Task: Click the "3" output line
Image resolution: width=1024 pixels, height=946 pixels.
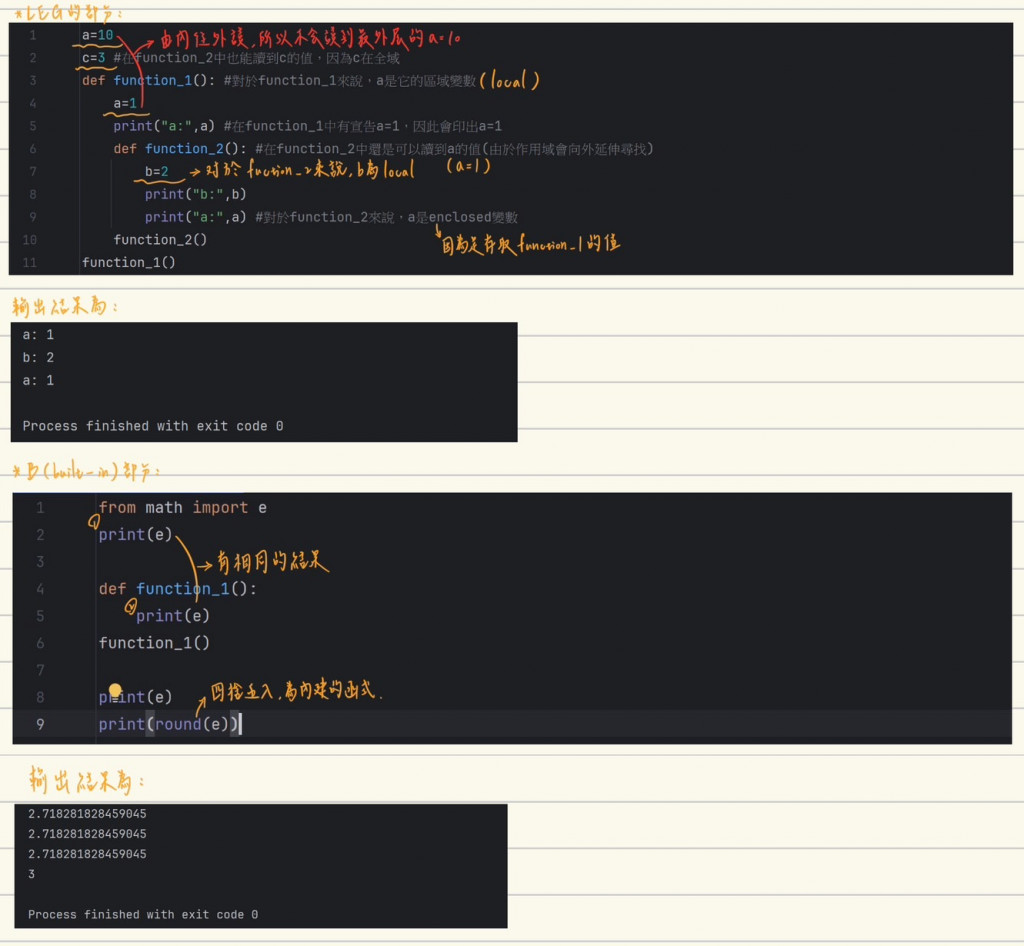Action: click(x=31, y=874)
